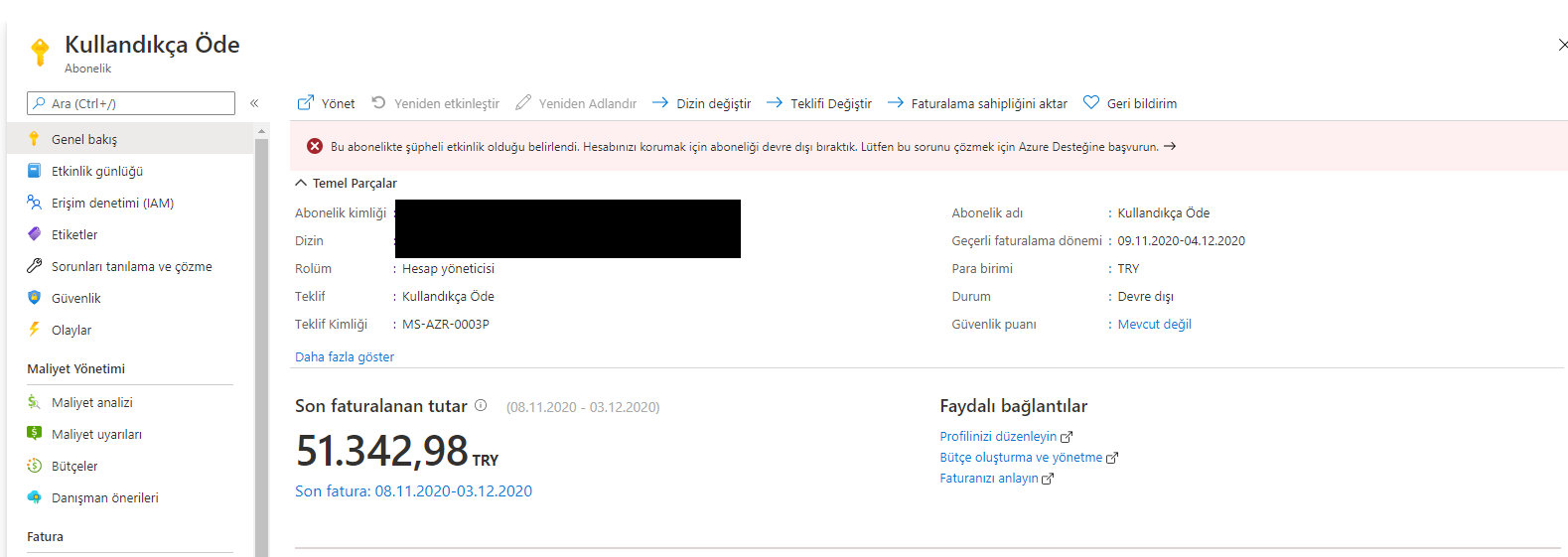Click the Erişim denetimi (IAM) people icon
The width and height of the screenshot is (1568, 557).
pyautogui.click(x=34, y=203)
